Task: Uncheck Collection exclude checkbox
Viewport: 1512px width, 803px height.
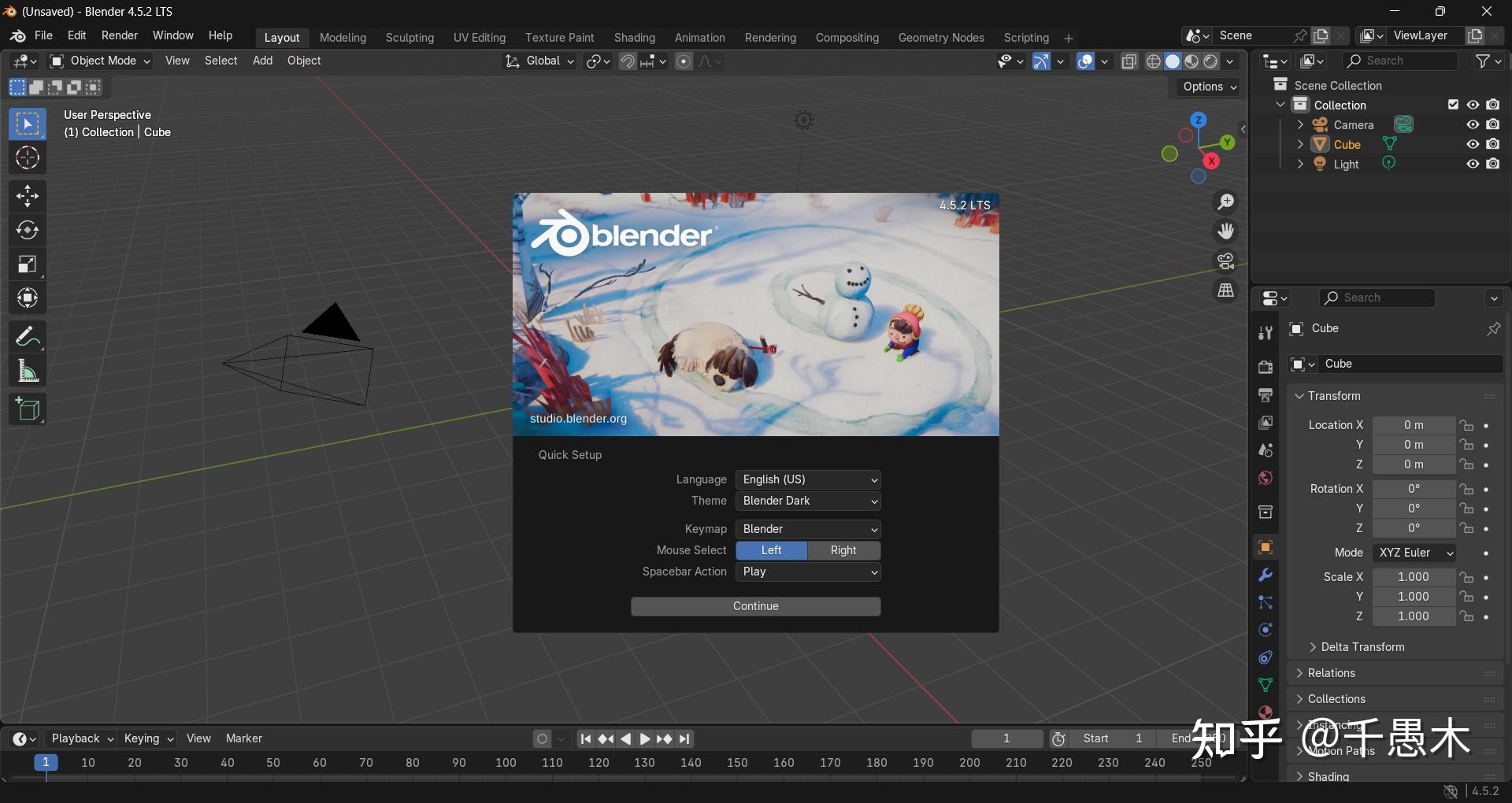Action: point(1454,105)
